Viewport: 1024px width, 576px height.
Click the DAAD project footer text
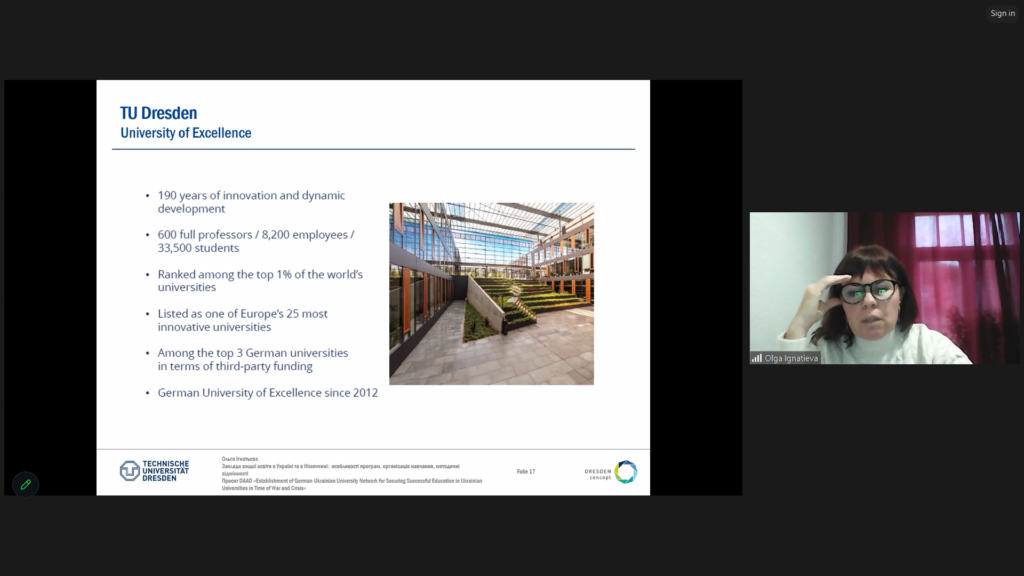pyautogui.click(x=352, y=484)
